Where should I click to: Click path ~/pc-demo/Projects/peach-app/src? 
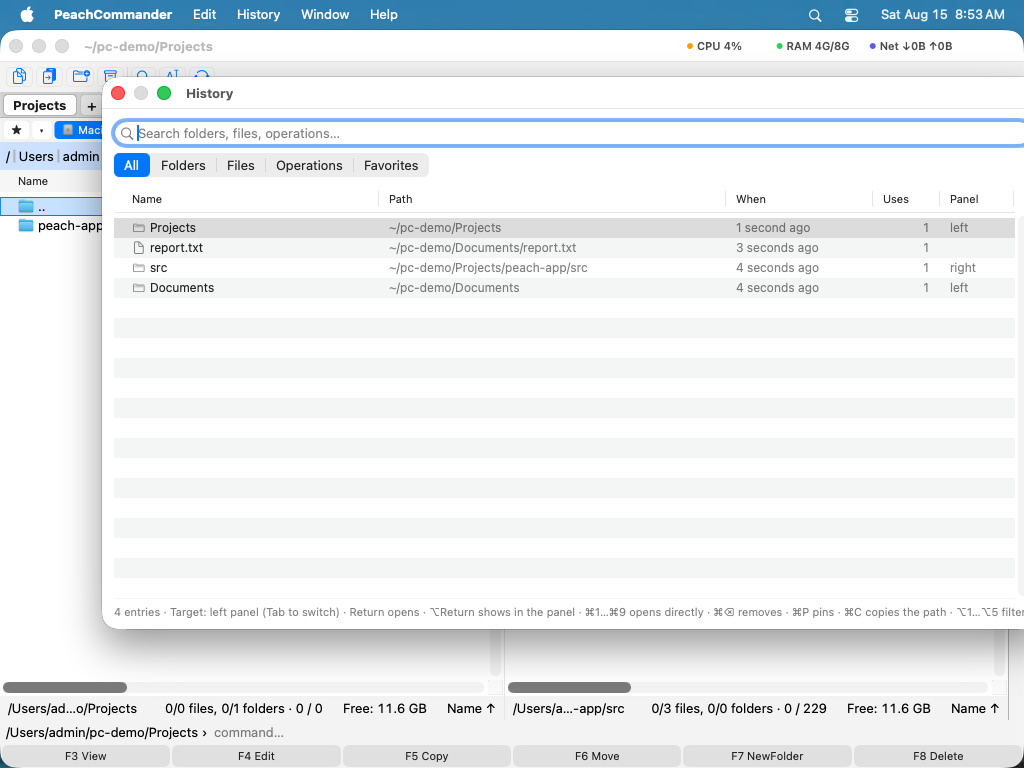pyautogui.click(x=488, y=268)
